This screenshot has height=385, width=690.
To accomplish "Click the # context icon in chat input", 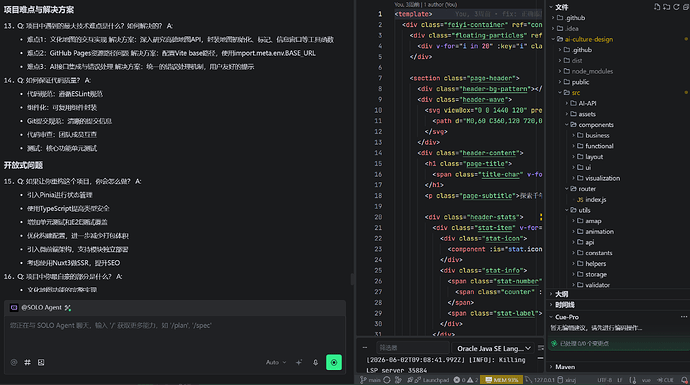I will click(27, 362).
